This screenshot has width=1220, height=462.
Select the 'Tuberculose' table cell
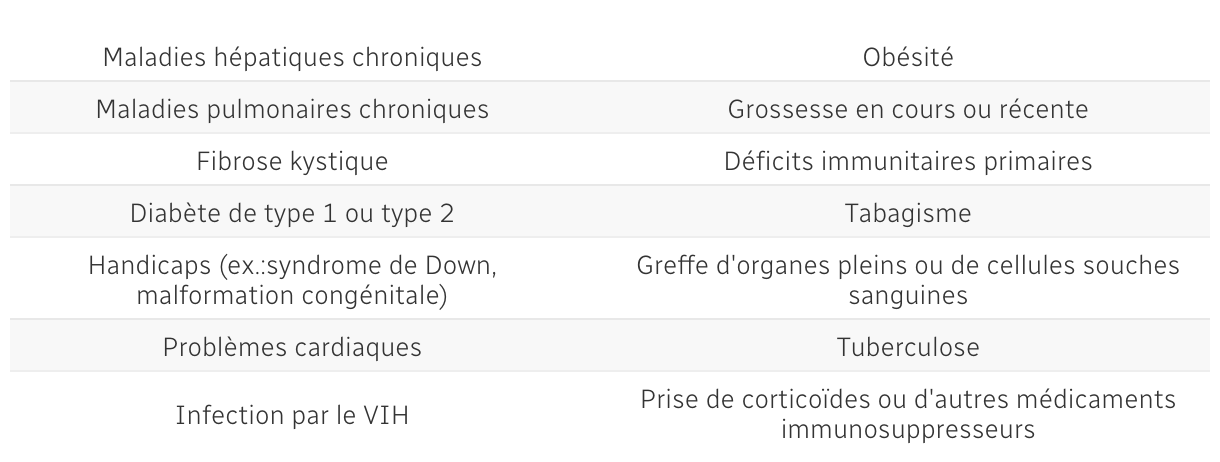pyautogui.click(x=908, y=346)
